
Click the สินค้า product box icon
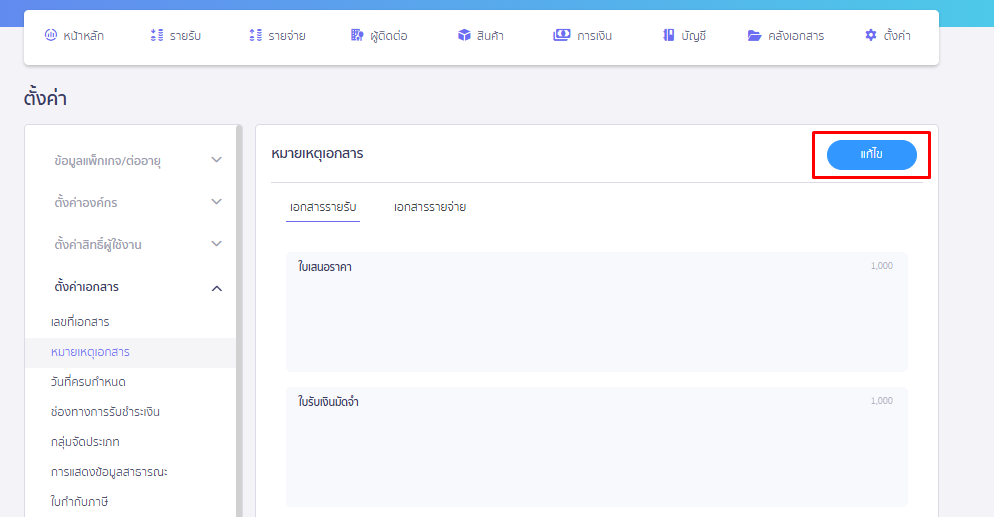[464, 35]
